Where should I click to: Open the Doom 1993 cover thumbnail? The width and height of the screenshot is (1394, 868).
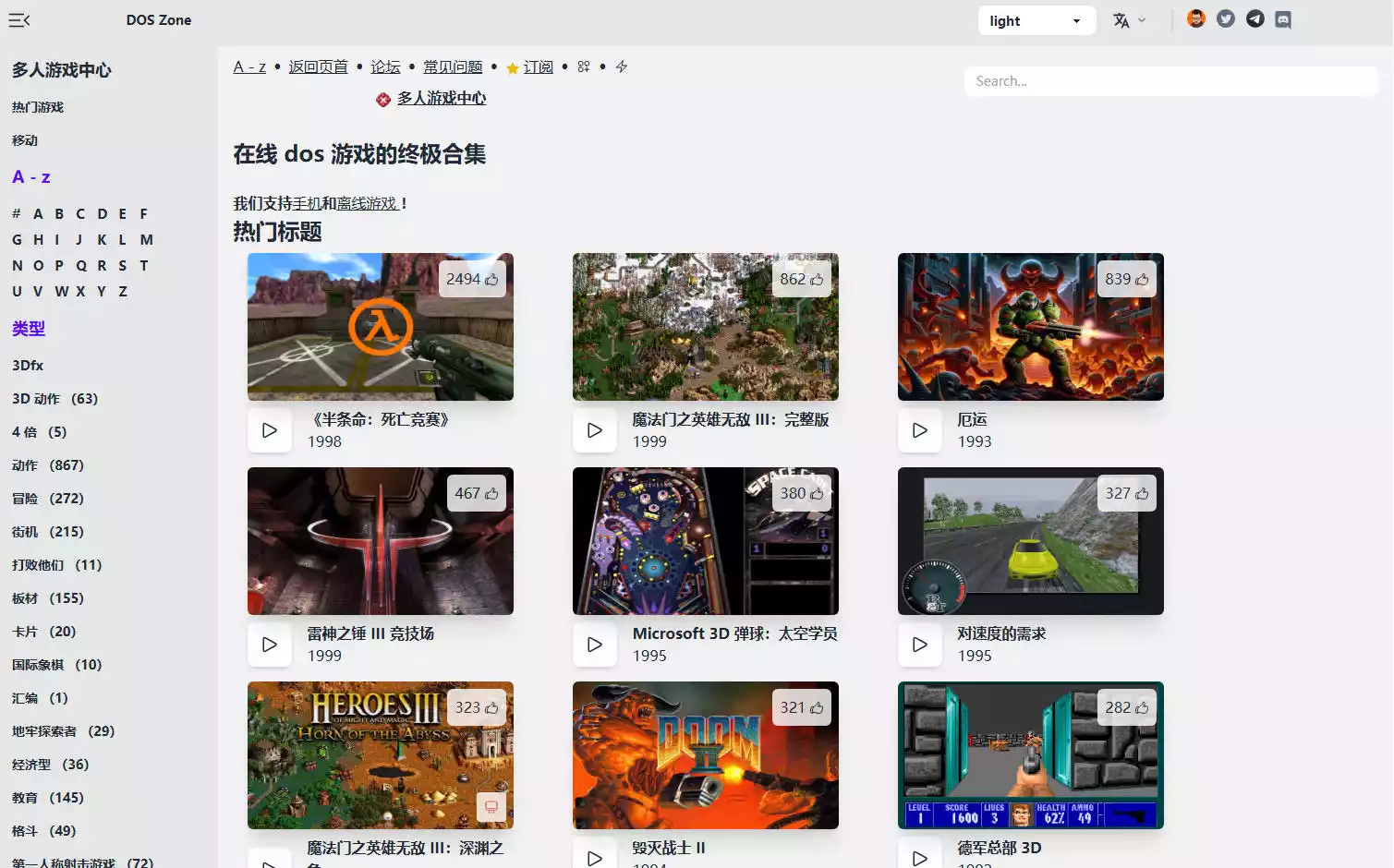click(1031, 327)
